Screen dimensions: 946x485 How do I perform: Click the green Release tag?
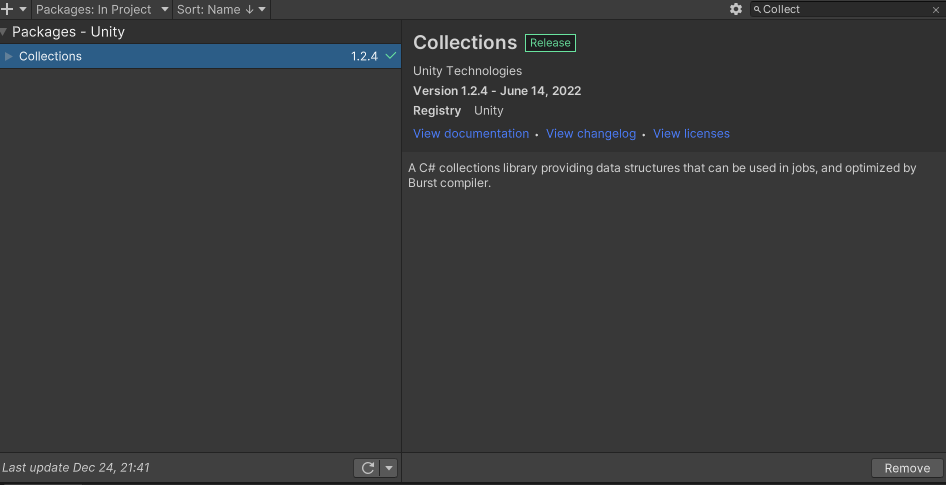550,43
